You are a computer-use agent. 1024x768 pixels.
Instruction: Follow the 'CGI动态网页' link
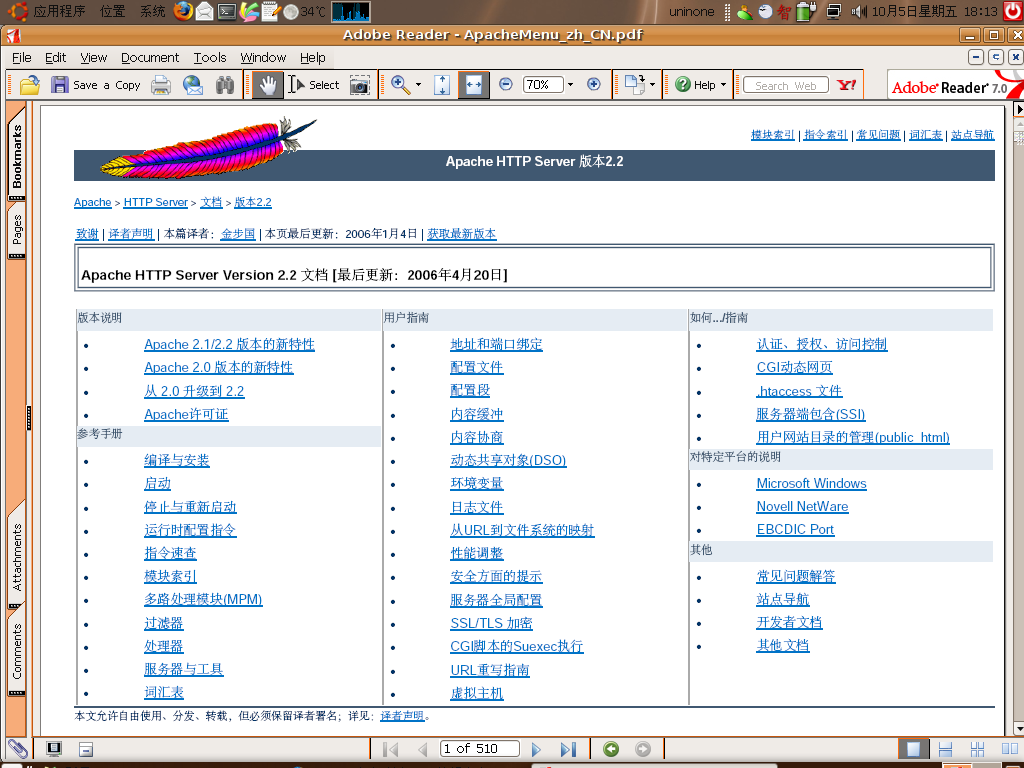coord(794,368)
